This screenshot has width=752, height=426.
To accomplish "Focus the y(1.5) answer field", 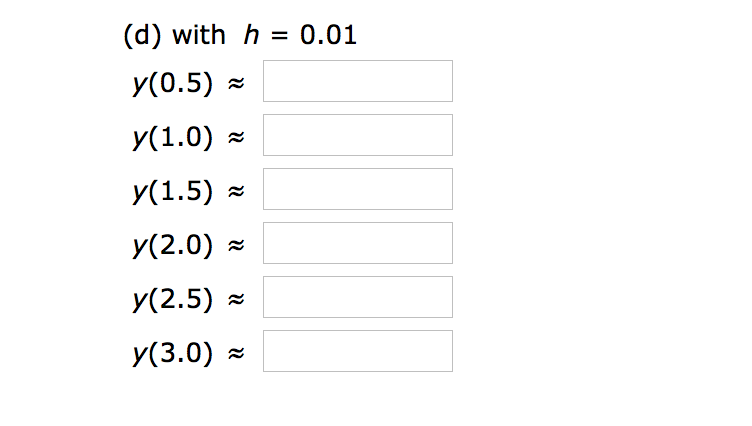I will pyautogui.click(x=358, y=189).
